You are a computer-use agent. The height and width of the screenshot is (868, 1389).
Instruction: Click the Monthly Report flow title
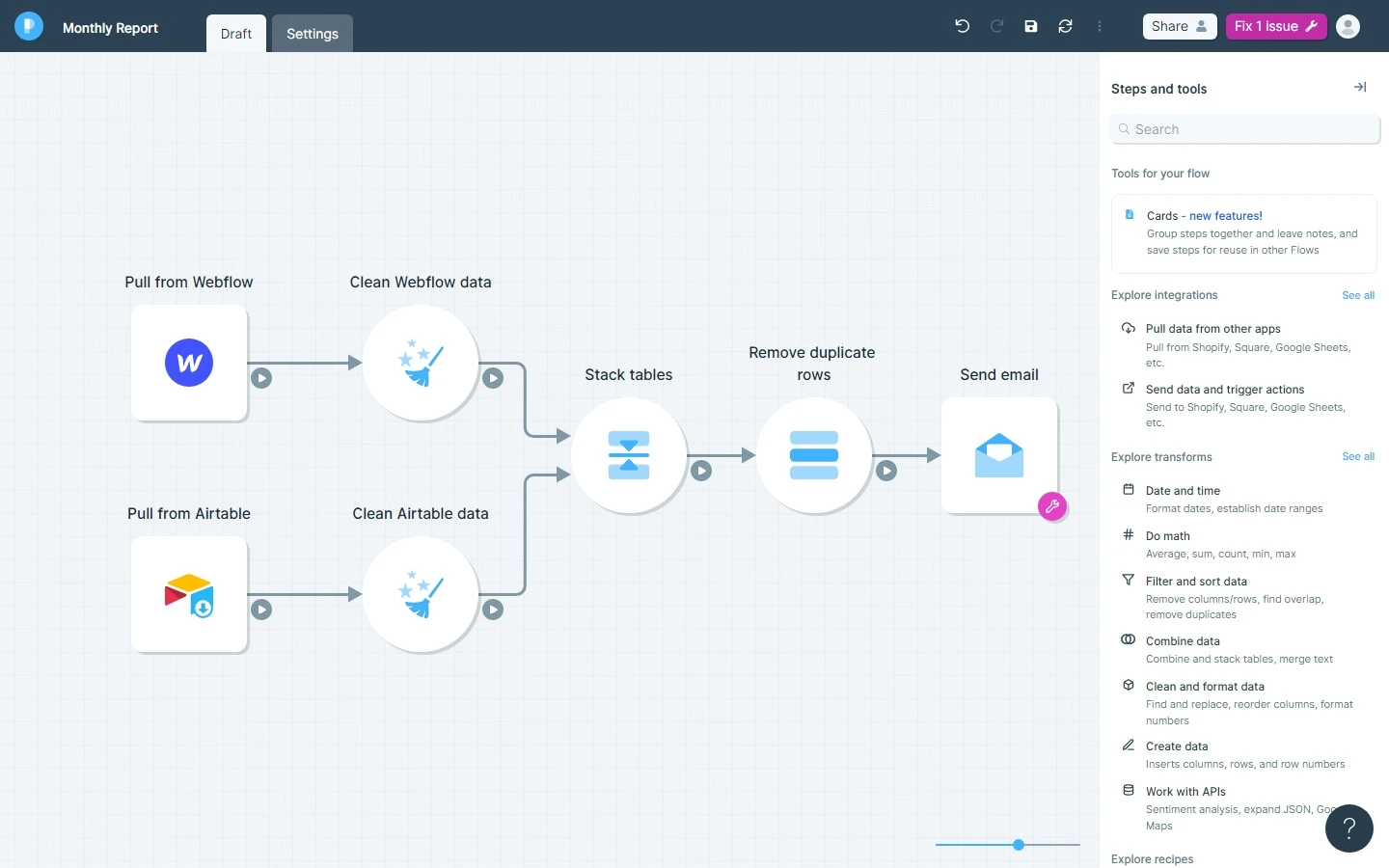click(110, 28)
